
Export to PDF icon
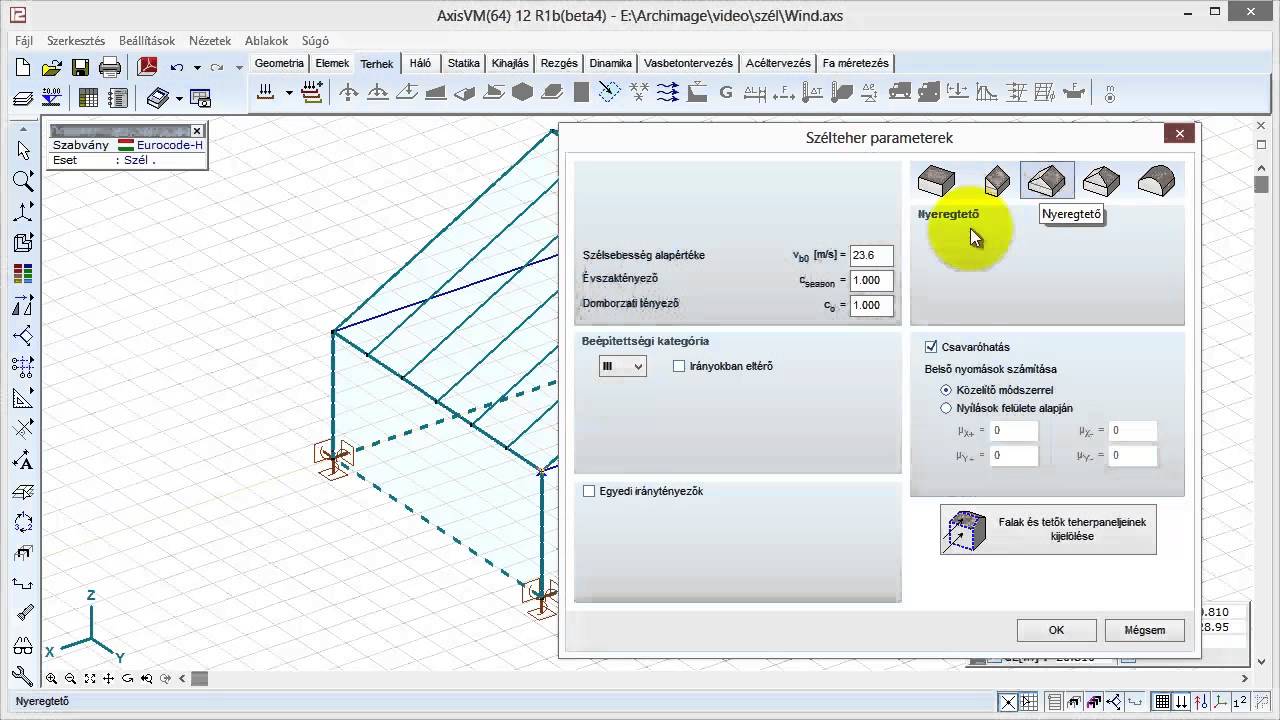point(148,67)
